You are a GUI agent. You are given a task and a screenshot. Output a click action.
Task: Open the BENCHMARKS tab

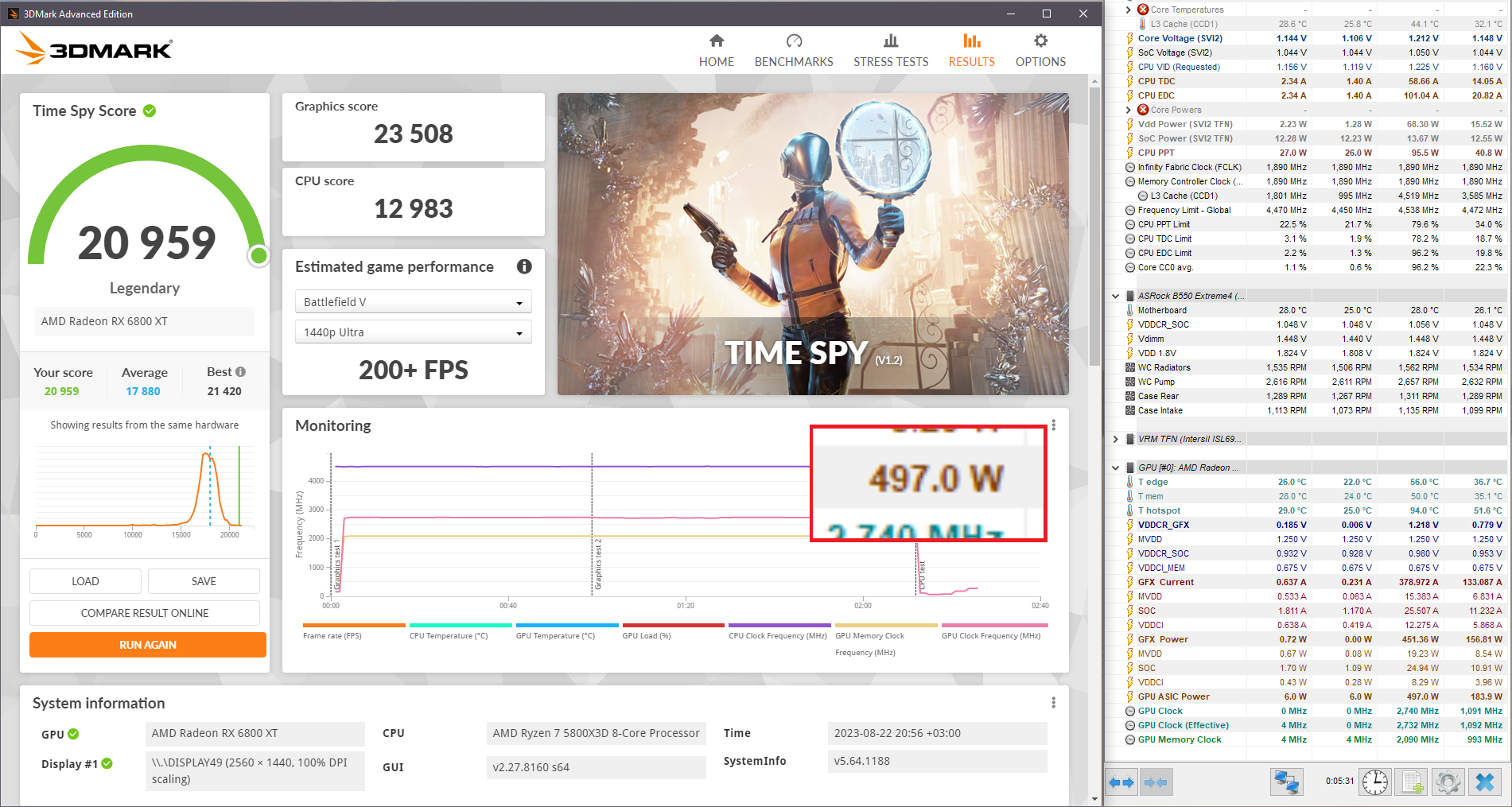pyautogui.click(x=794, y=51)
